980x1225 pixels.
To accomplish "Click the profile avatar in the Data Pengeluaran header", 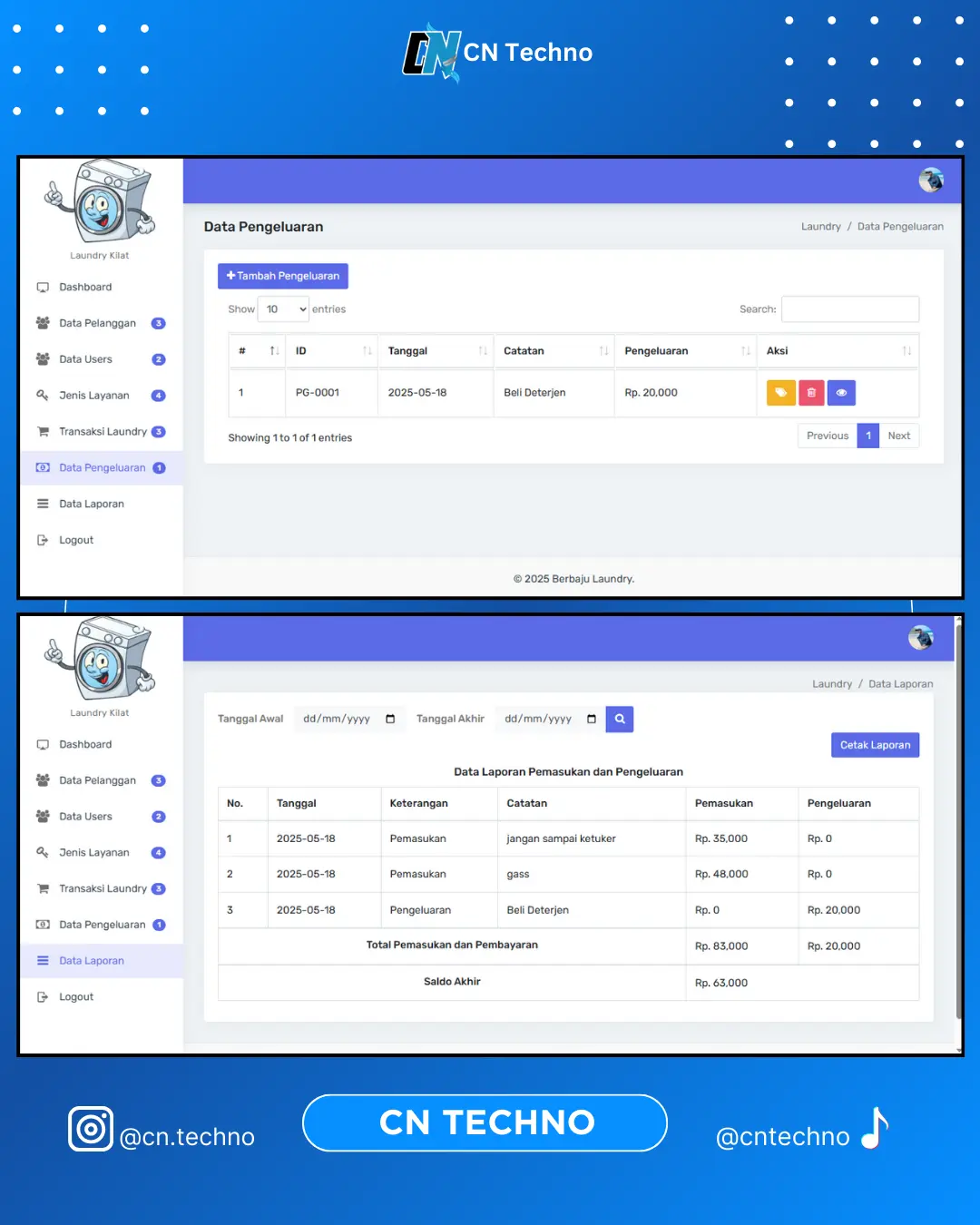I will [x=930, y=181].
